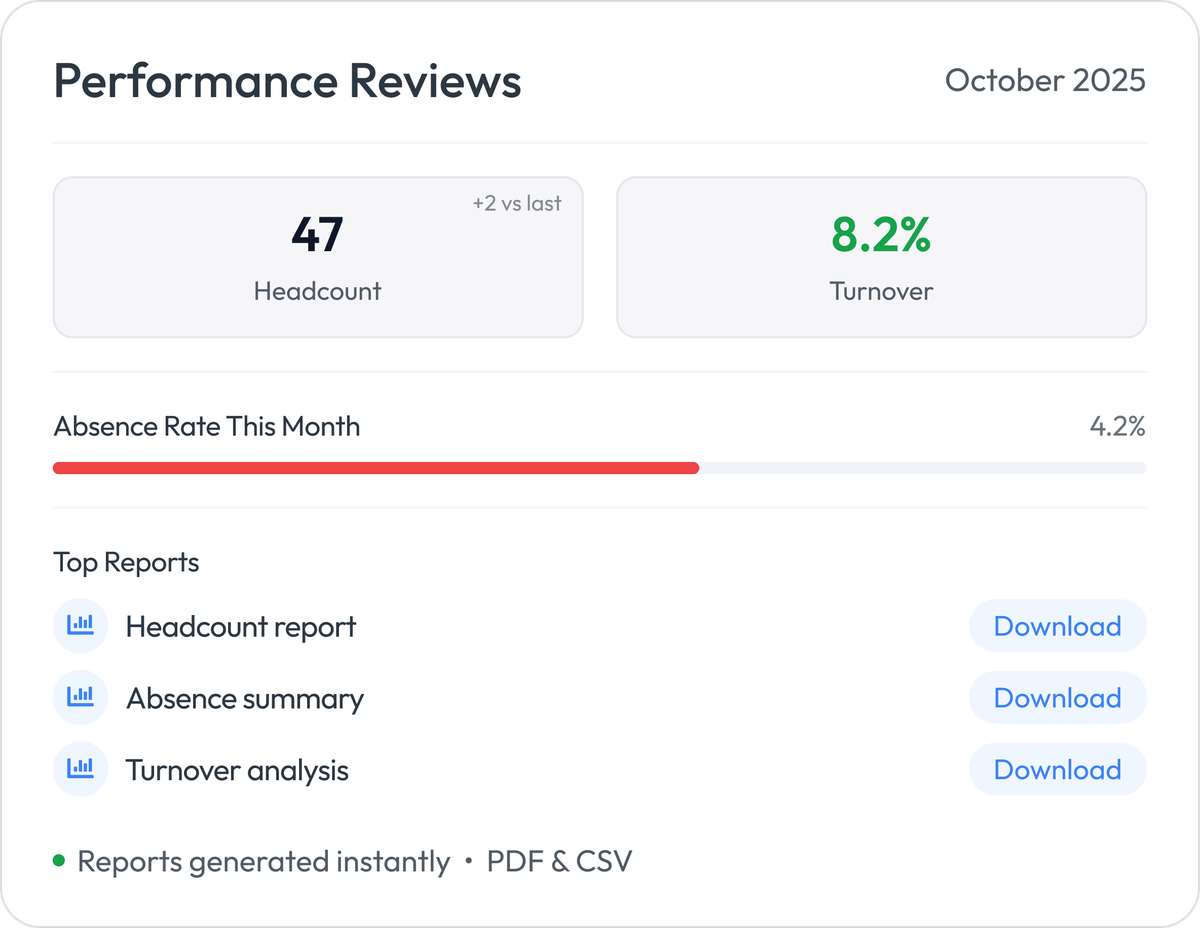The image size is (1200, 928).
Task: Click the 'PDF & CSV' format text
Action: 560,860
